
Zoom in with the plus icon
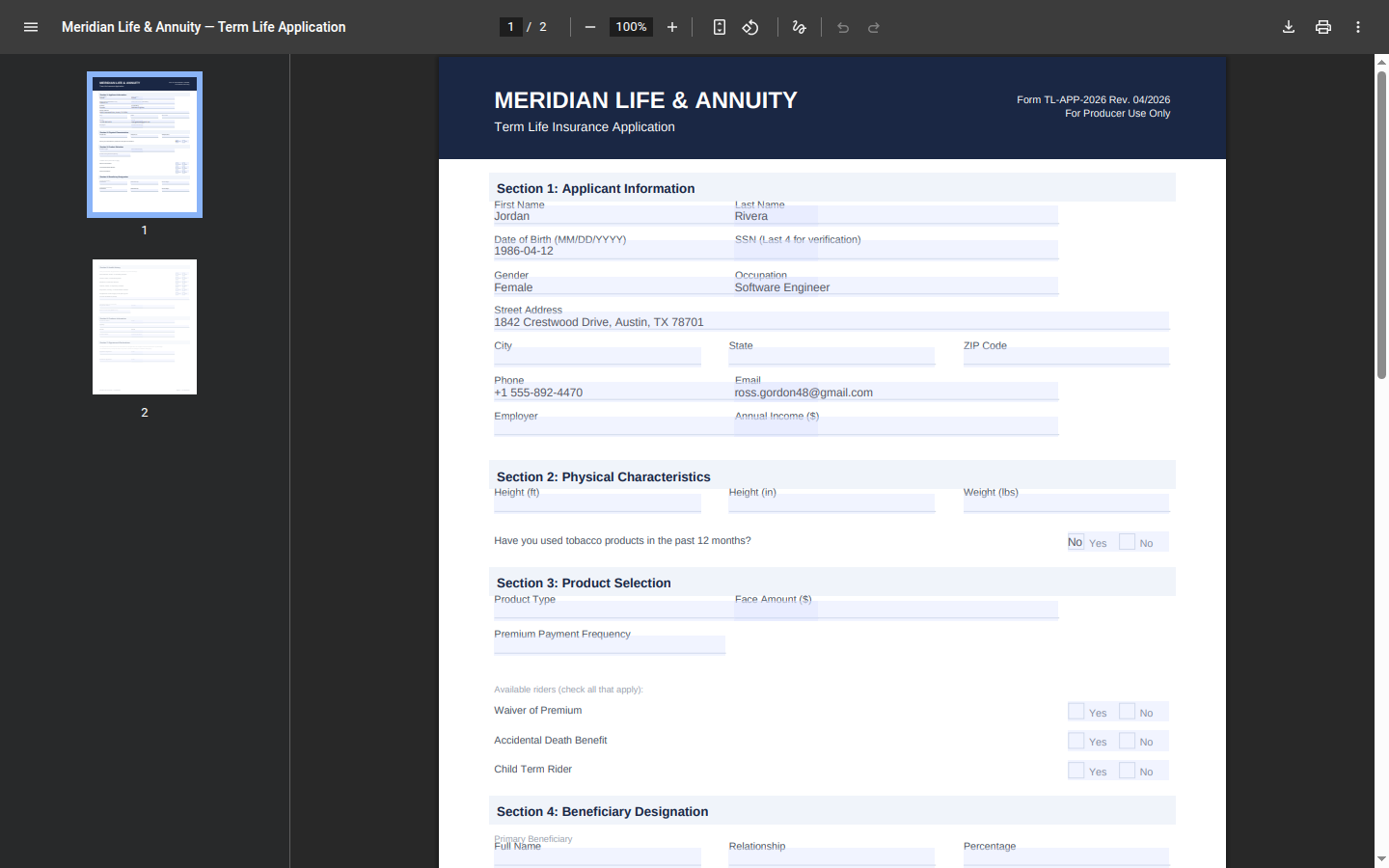coord(672,27)
